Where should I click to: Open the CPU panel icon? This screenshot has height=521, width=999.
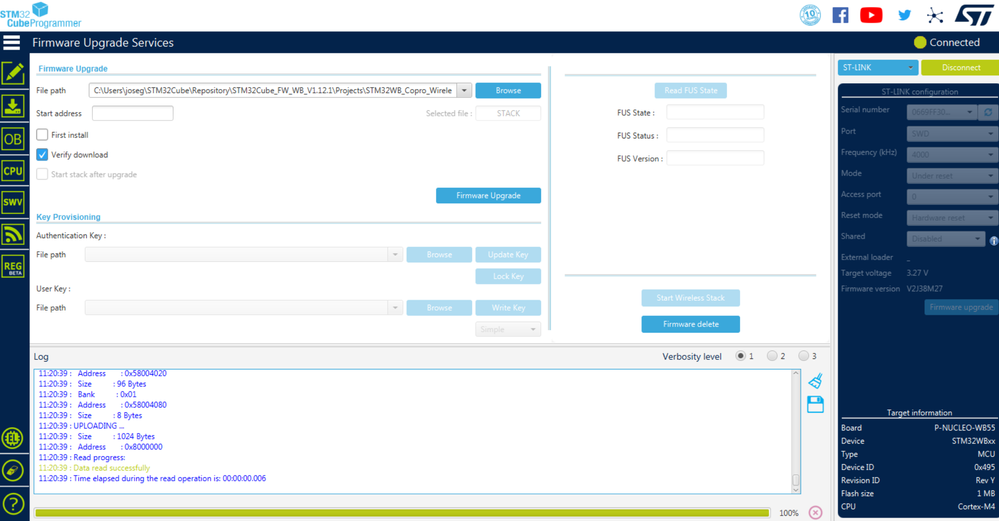point(13,171)
